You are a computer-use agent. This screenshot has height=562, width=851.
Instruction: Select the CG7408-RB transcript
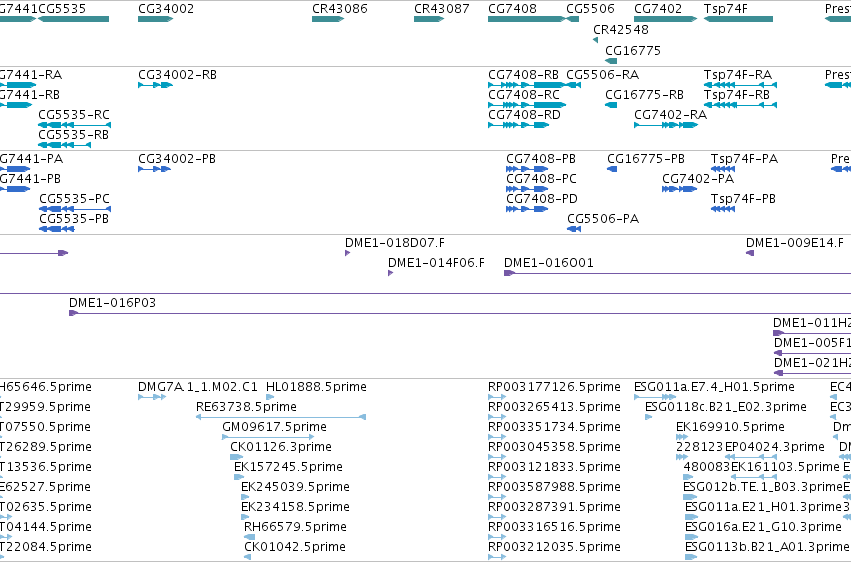coord(526,85)
